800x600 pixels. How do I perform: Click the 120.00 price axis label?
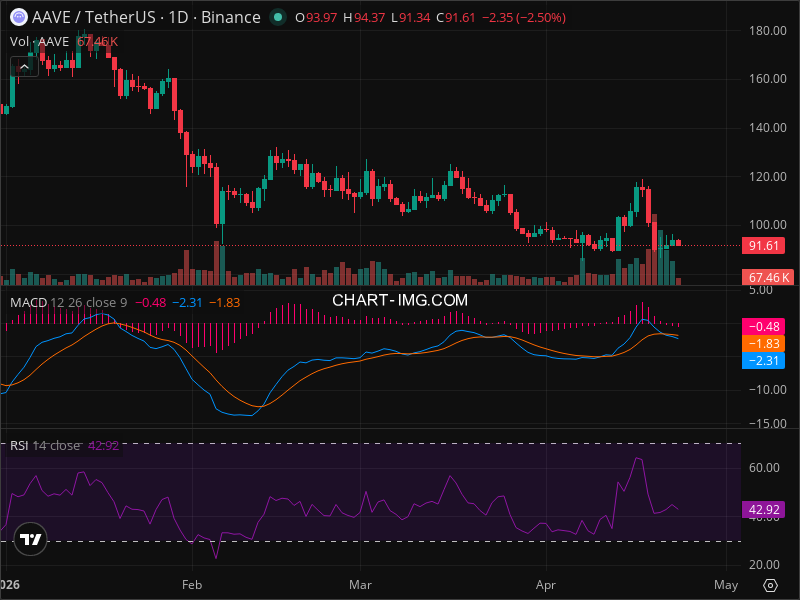click(x=767, y=177)
